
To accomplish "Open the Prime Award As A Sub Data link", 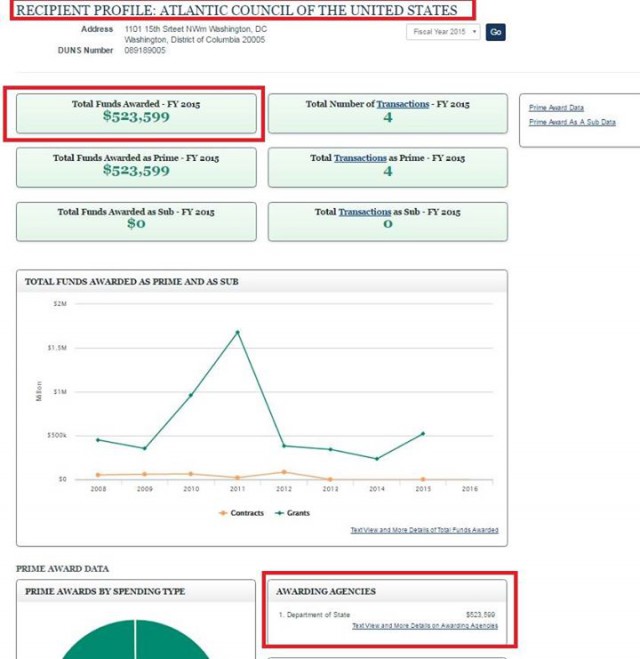I will [572, 122].
